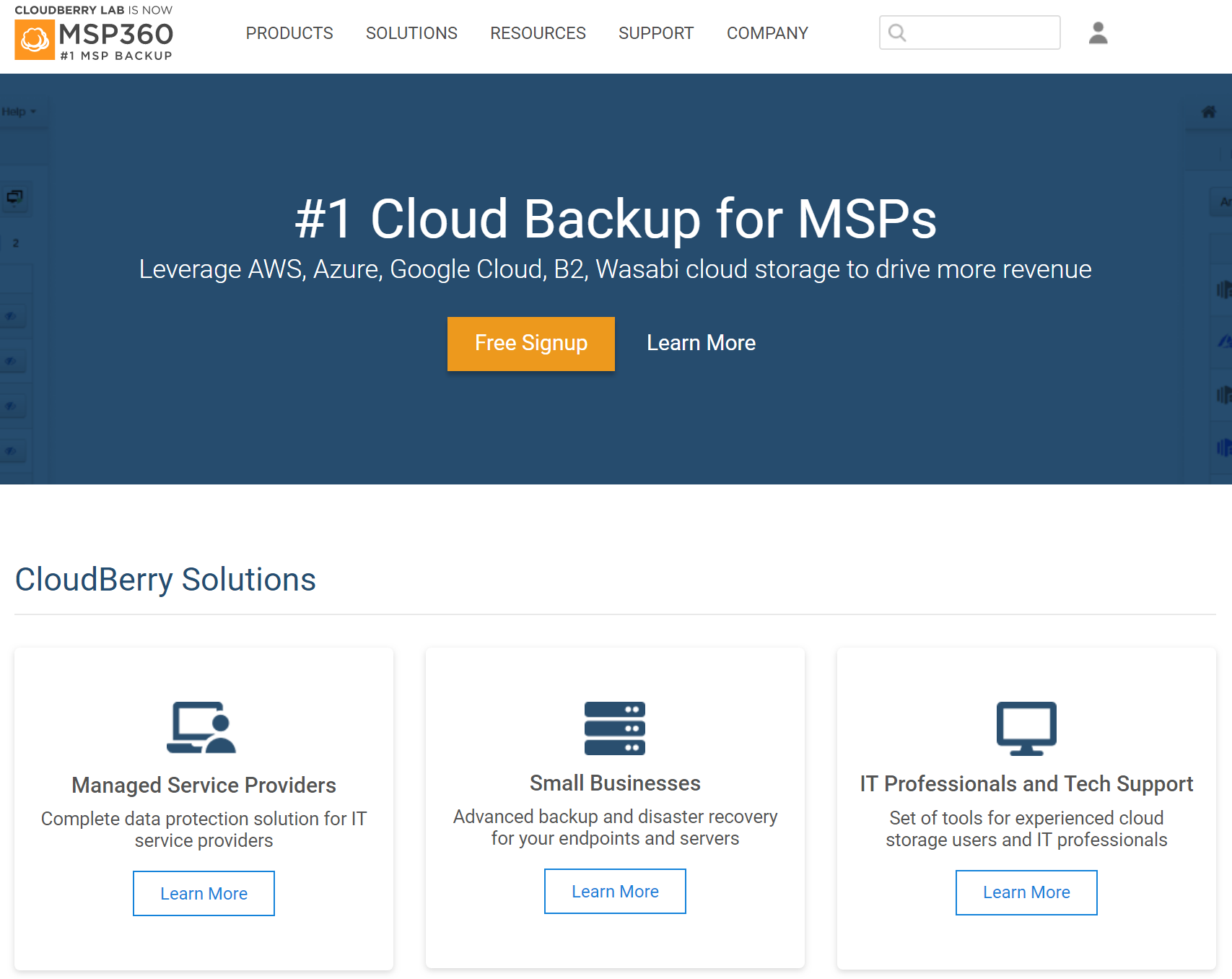Viewport: 1232px width, 979px height.
Task: Open the SOLUTIONS menu
Action: click(411, 33)
